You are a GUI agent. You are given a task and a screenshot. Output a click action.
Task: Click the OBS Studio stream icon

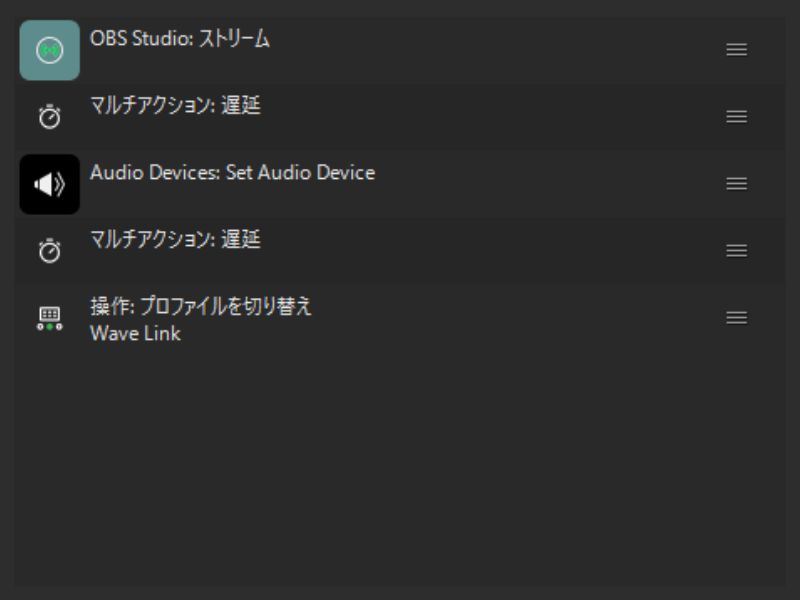coord(49,50)
